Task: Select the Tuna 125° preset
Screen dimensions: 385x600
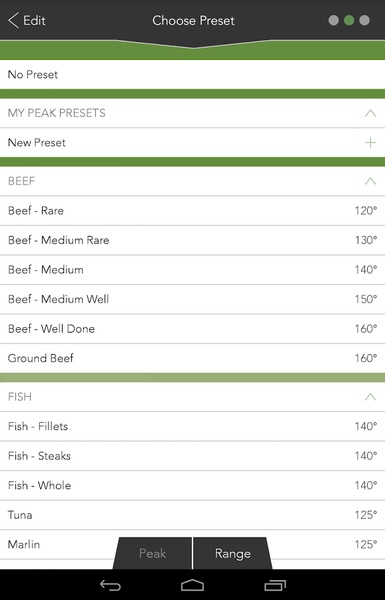Action: click(x=192, y=515)
